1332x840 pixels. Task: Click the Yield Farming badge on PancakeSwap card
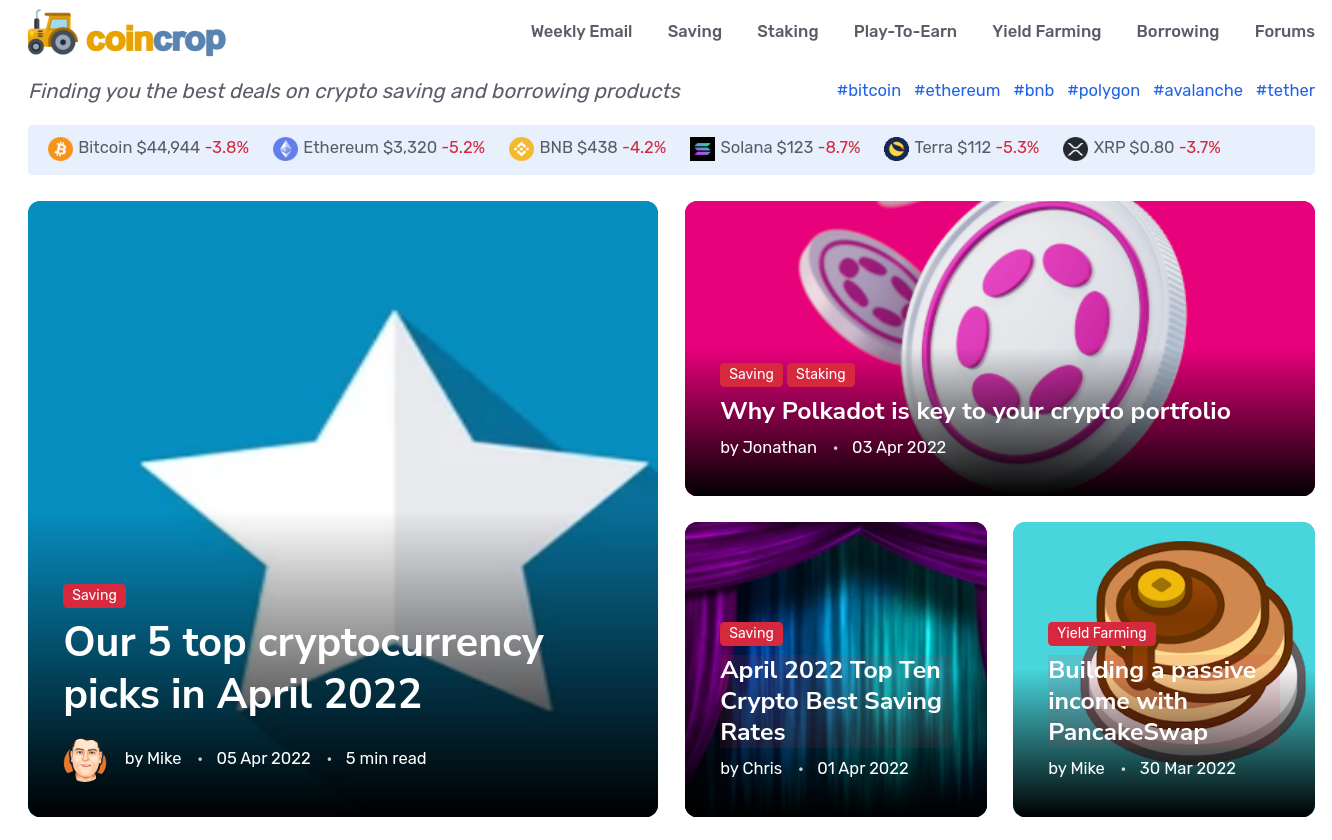click(1101, 633)
